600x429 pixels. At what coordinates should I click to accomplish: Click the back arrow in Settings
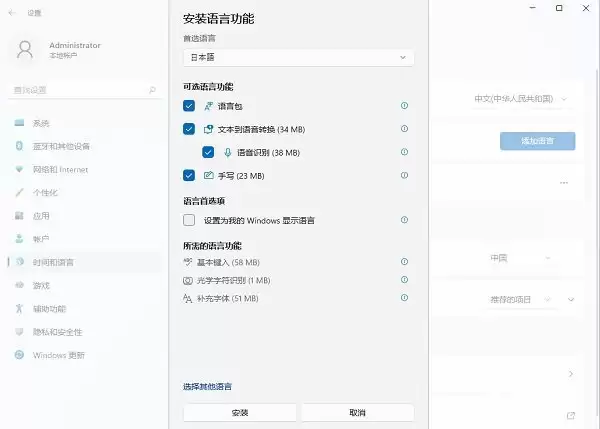(12, 13)
